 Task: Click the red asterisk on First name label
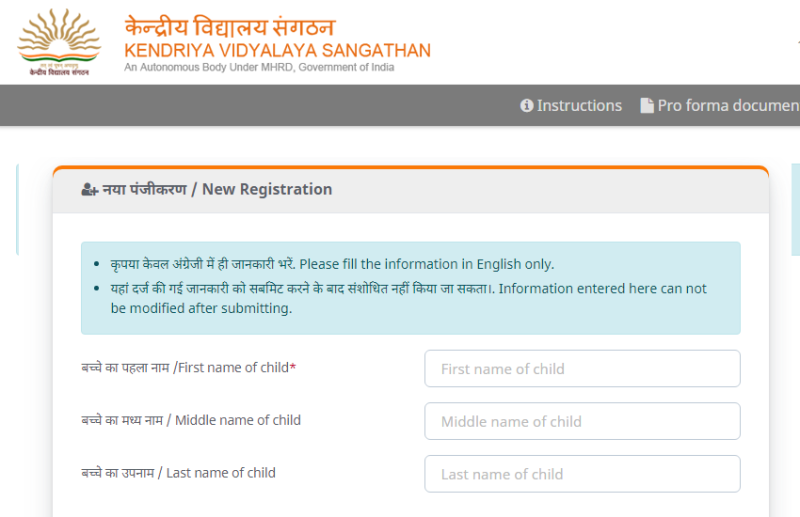point(293,367)
